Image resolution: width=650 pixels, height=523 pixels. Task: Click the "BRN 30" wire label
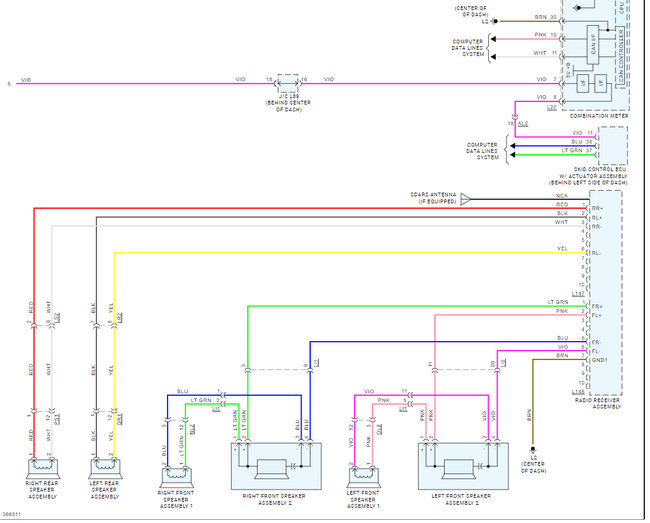pos(546,17)
